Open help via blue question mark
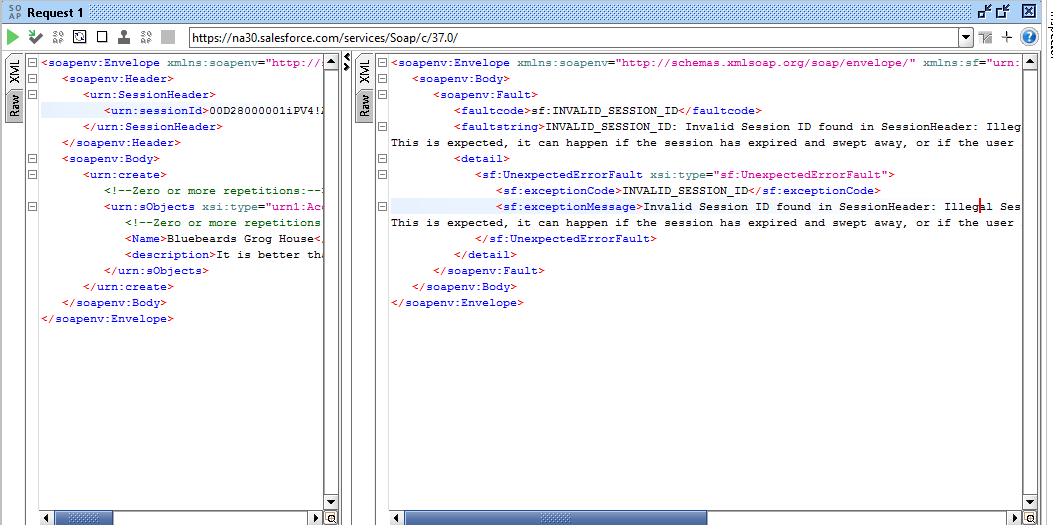This screenshot has width=1053, height=525. tap(1029, 38)
